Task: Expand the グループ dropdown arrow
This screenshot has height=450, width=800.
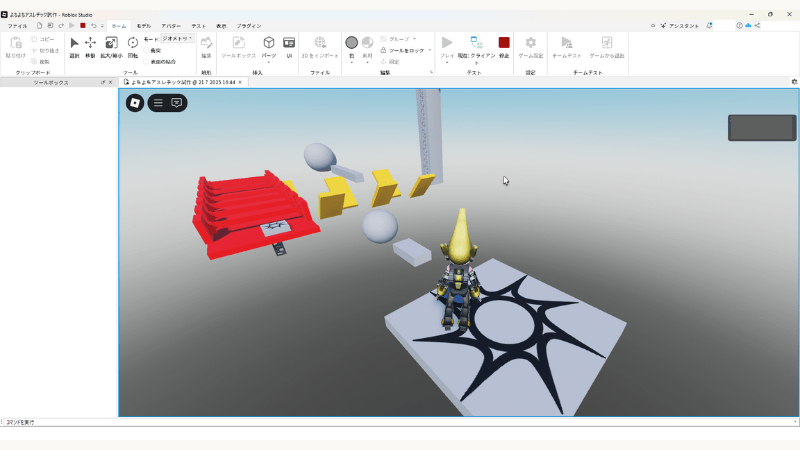Action: tap(414, 39)
